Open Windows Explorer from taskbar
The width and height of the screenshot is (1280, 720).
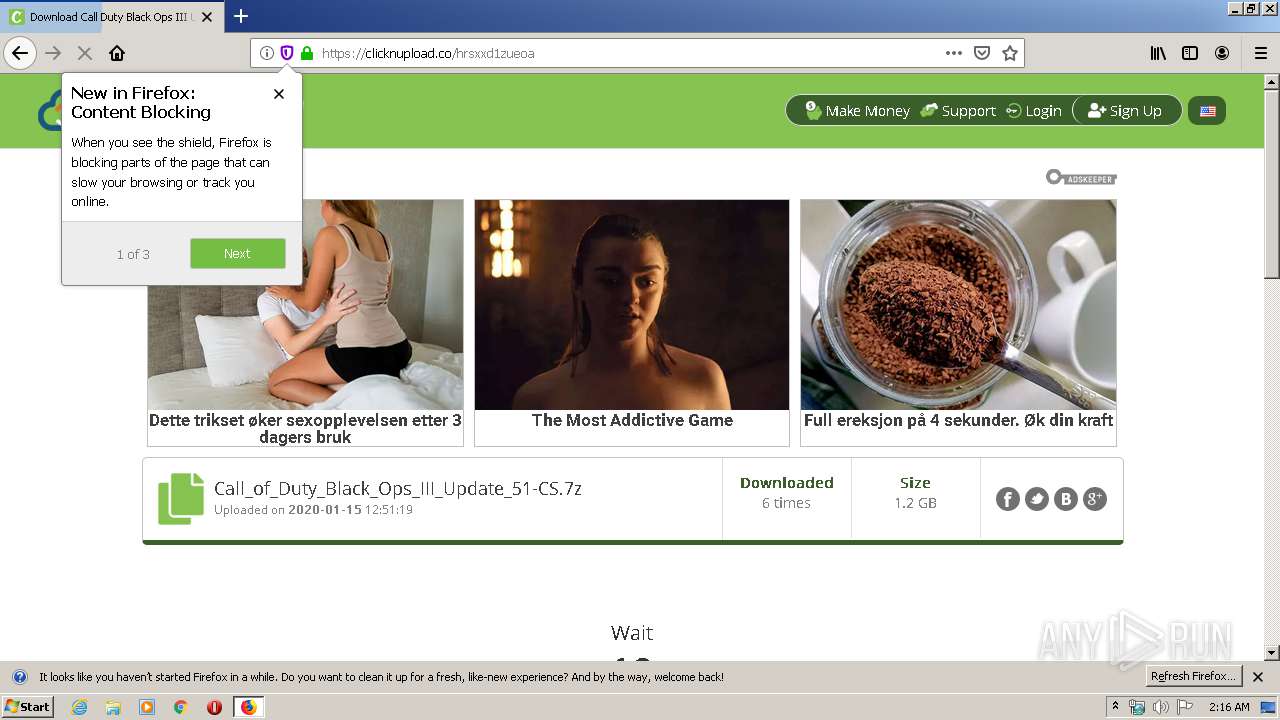113,707
